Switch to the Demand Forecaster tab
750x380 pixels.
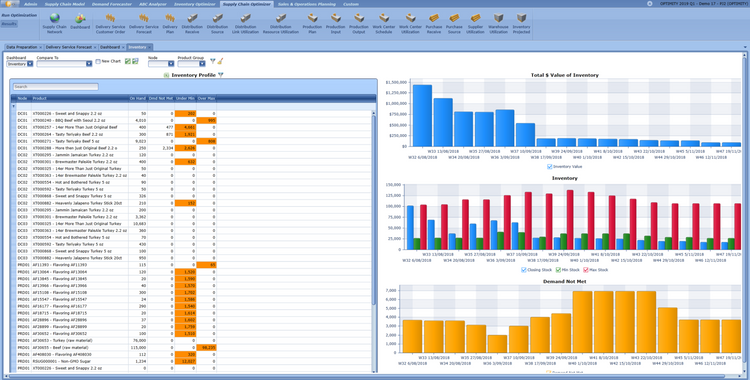pos(112,4)
